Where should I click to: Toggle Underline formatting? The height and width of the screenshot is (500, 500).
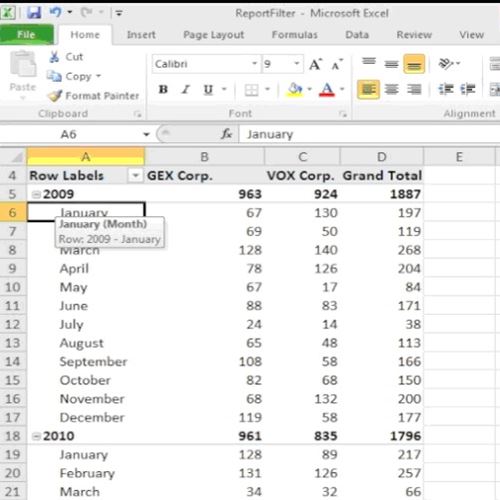click(x=208, y=89)
